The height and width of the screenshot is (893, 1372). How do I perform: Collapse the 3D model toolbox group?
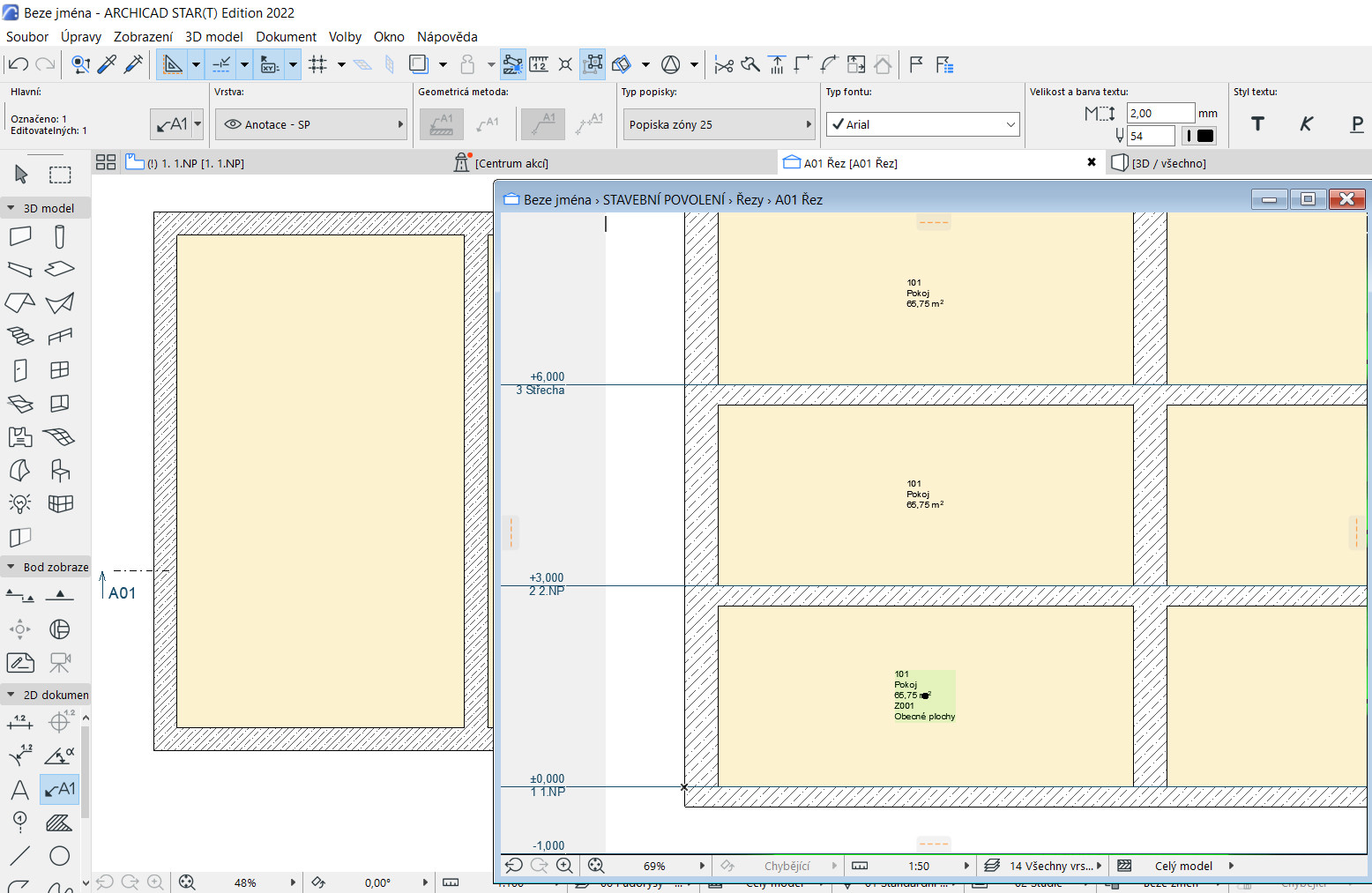coord(11,208)
